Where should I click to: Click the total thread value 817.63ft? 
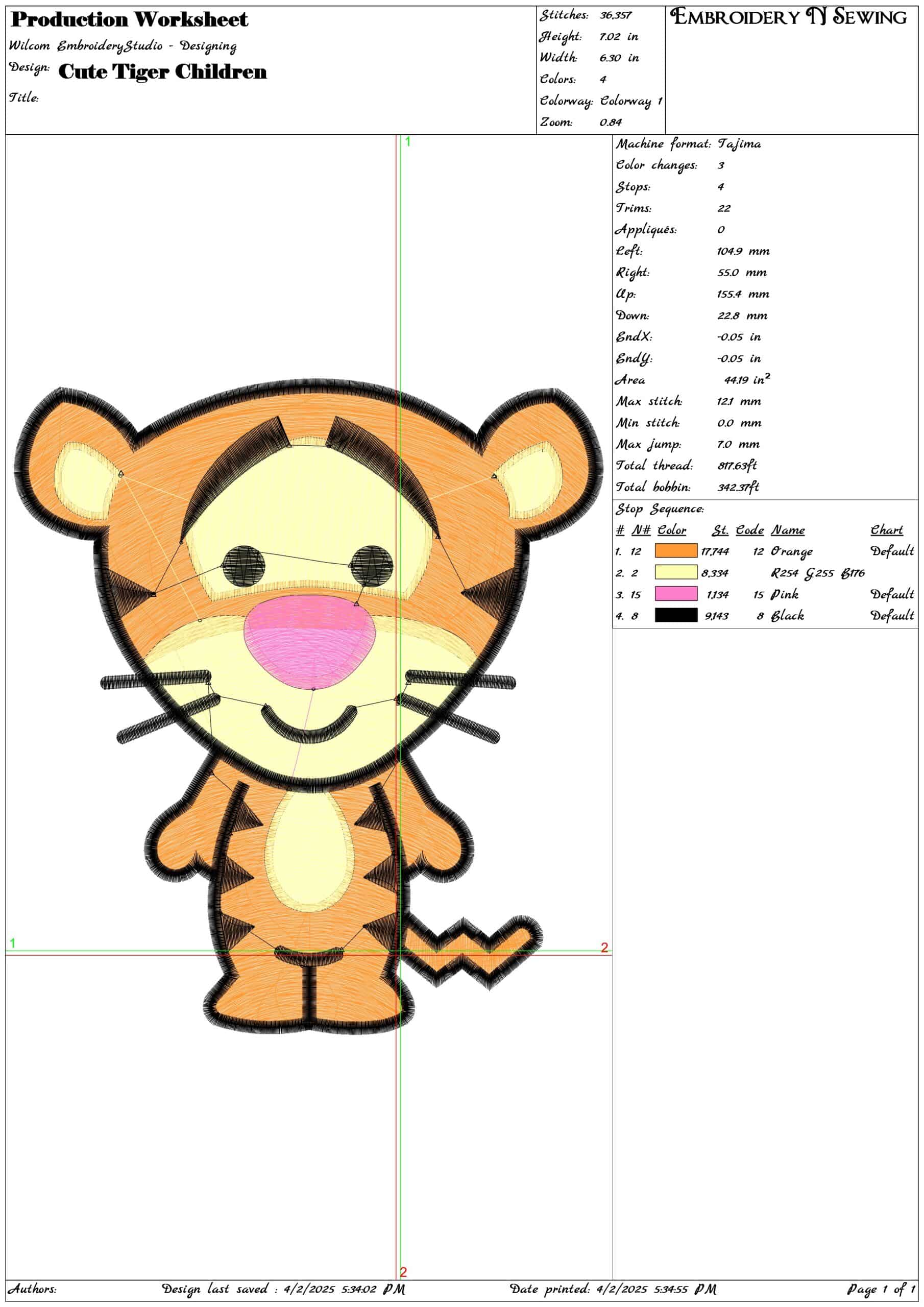(x=737, y=466)
